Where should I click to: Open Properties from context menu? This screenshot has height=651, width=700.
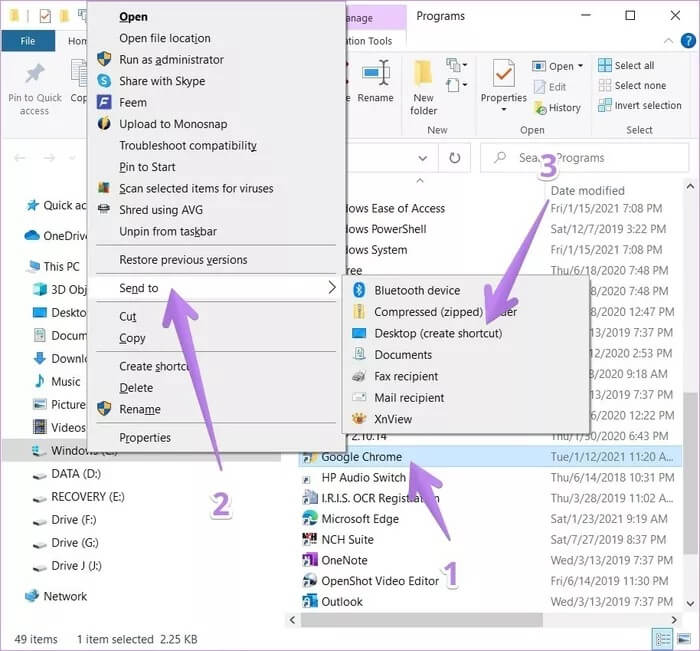tap(145, 438)
